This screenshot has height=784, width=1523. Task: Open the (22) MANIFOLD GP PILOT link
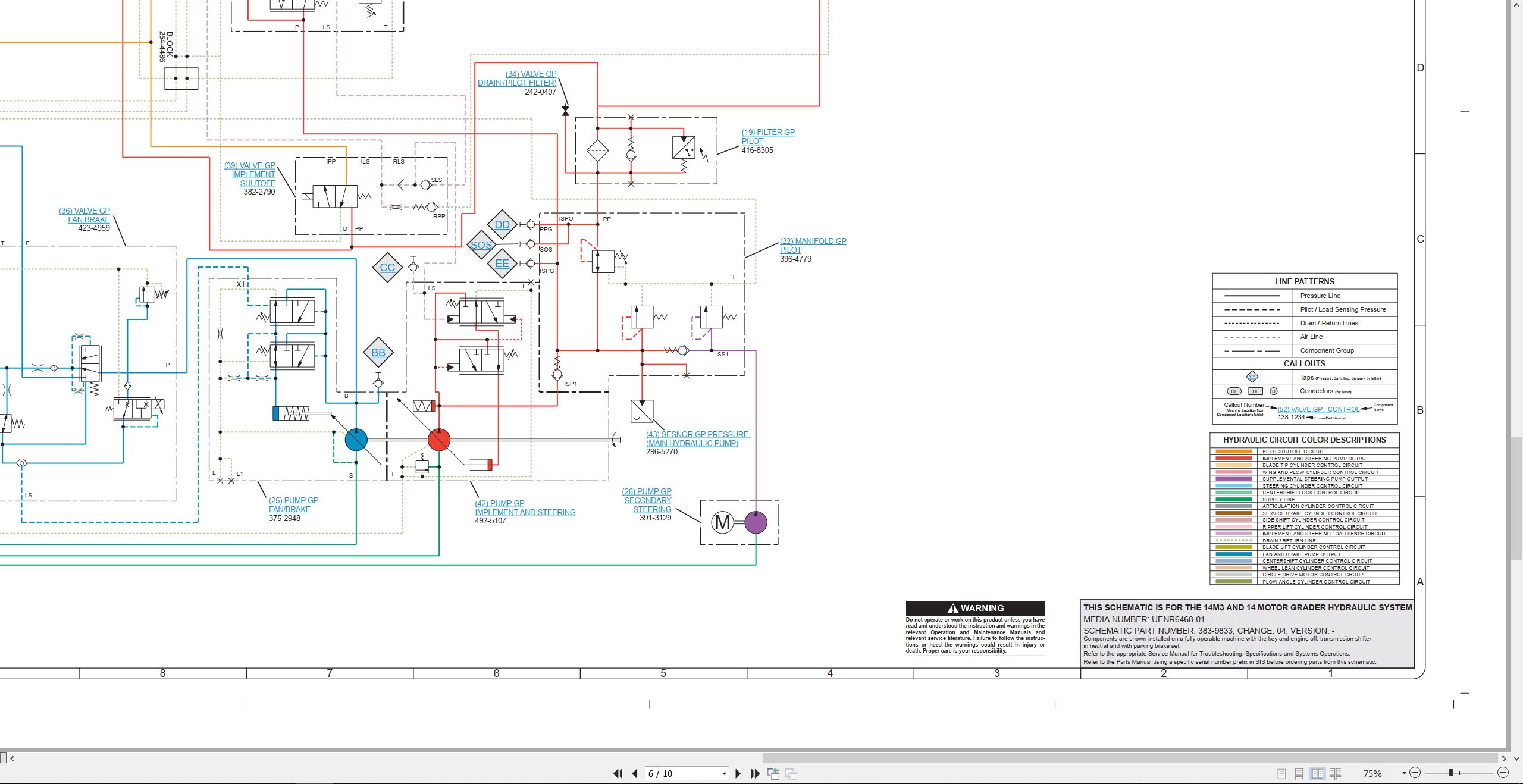point(813,245)
